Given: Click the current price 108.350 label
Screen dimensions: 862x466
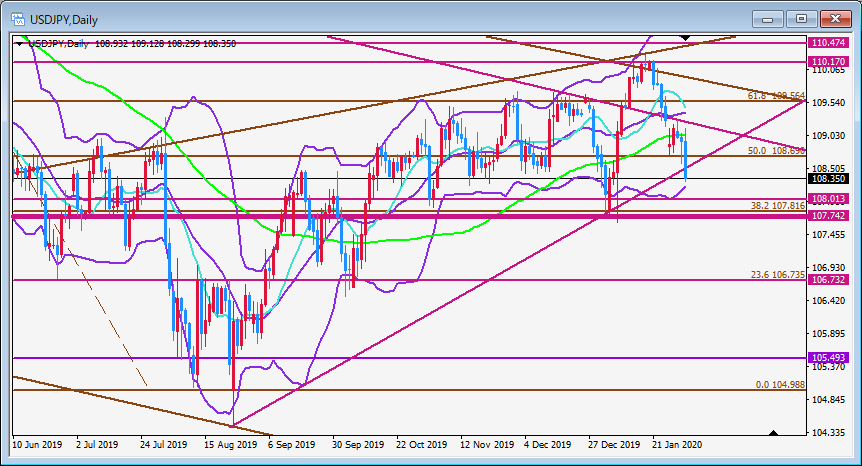Looking at the screenshot, I should tap(828, 179).
